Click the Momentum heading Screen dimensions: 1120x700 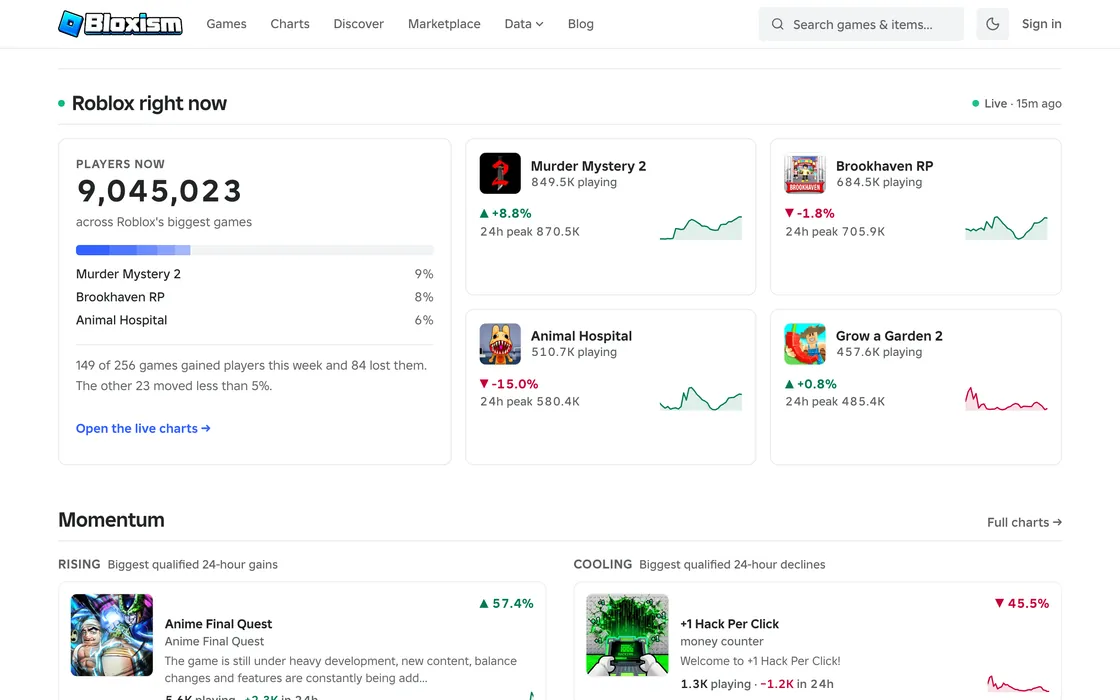point(111,519)
